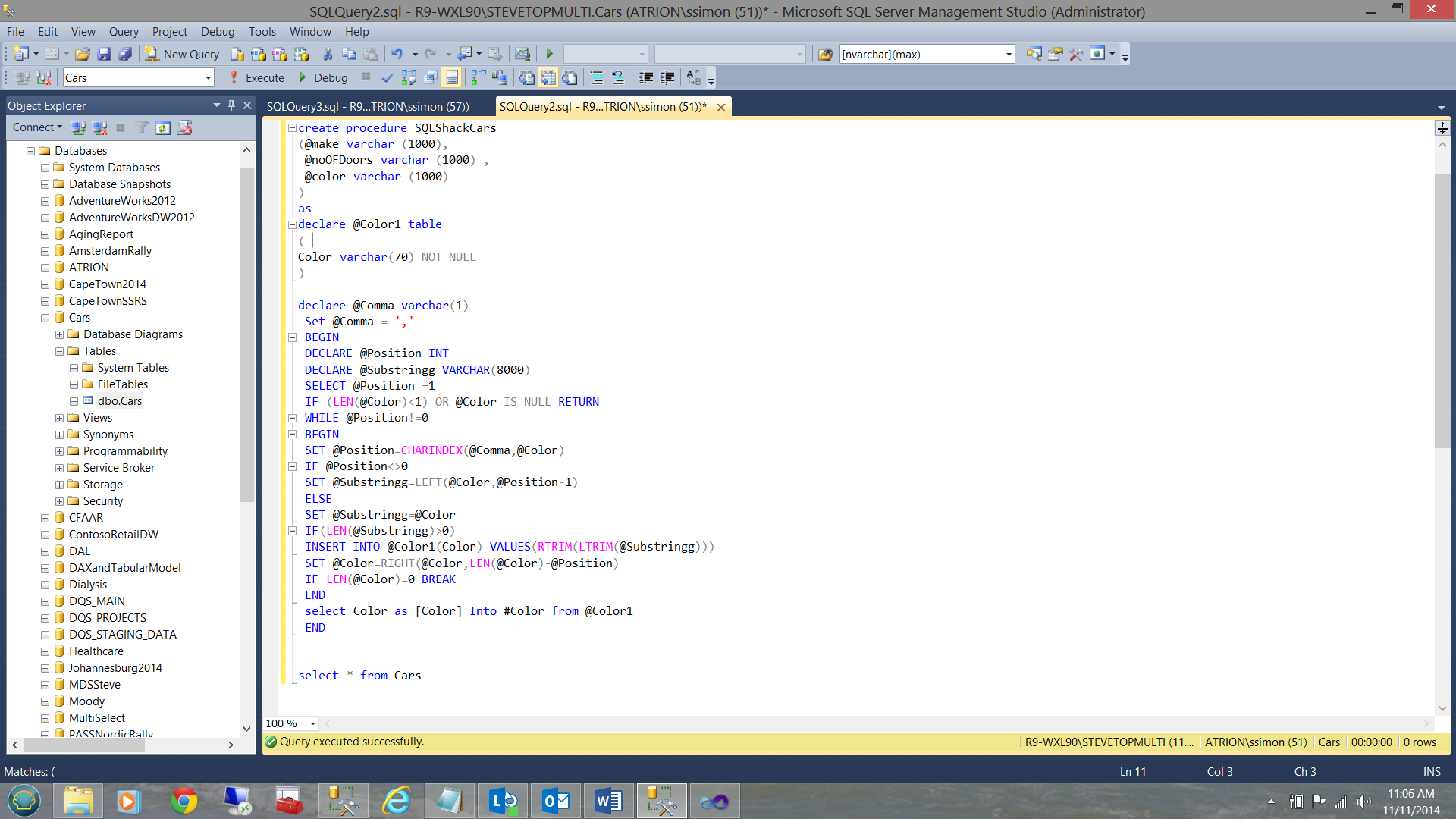Screen dimensions: 1456x819
Task: Click the Object Explorer refresh icon
Action: click(x=163, y=128)
